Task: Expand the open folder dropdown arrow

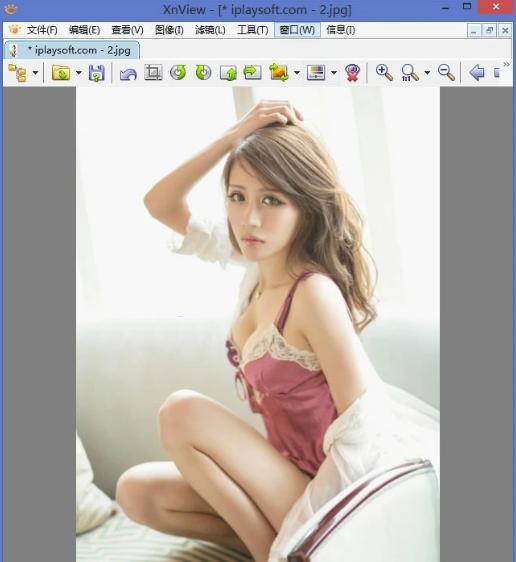Action: 79,73
